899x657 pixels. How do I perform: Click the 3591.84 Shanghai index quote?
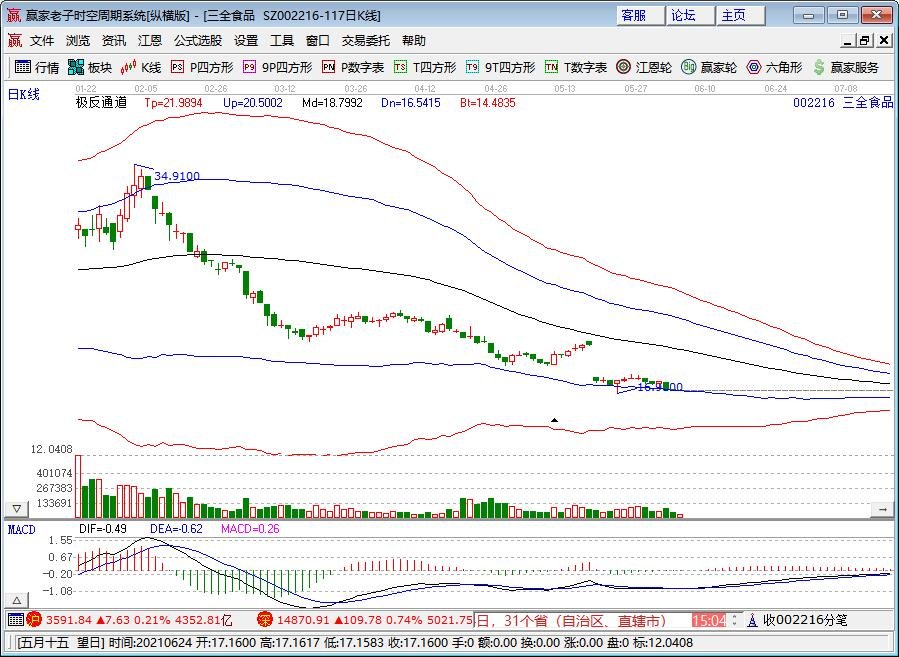pyautogui.click(x=69, y=620)
